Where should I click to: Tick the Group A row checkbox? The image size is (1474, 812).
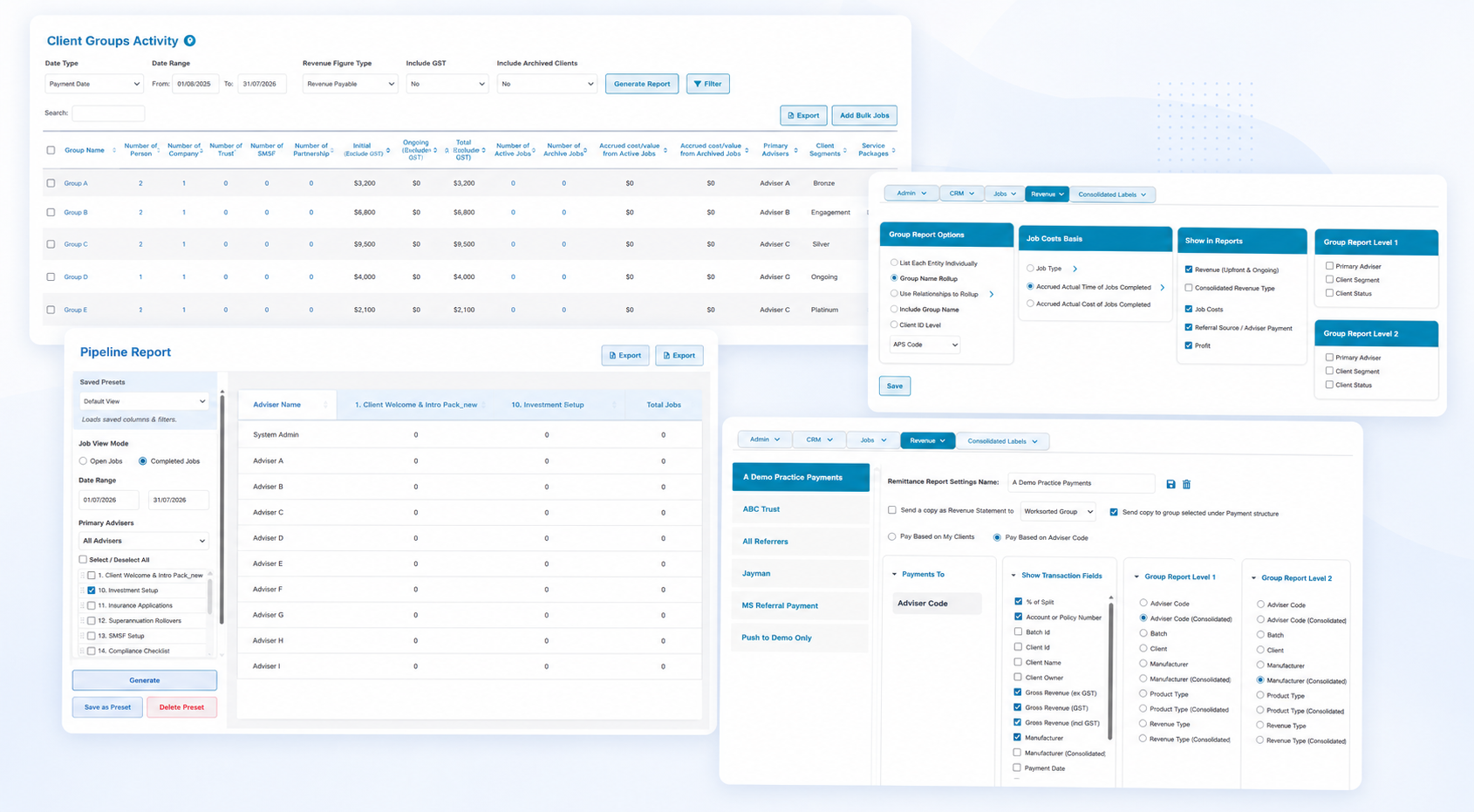click(51, 183)
